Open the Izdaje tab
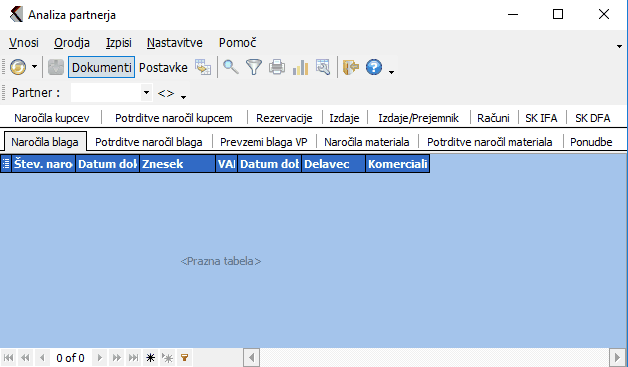 [344, 118]
